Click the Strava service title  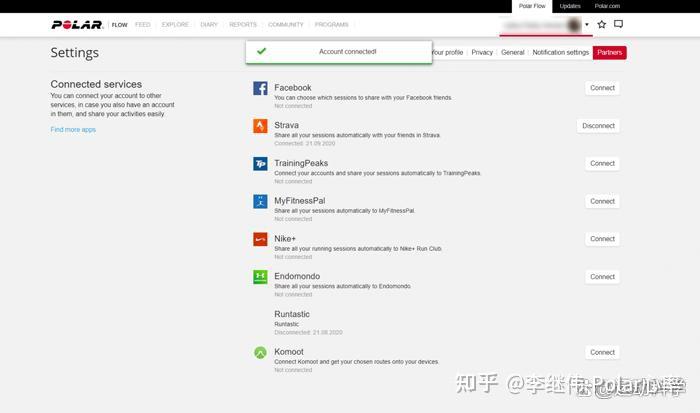coord(287,125)
